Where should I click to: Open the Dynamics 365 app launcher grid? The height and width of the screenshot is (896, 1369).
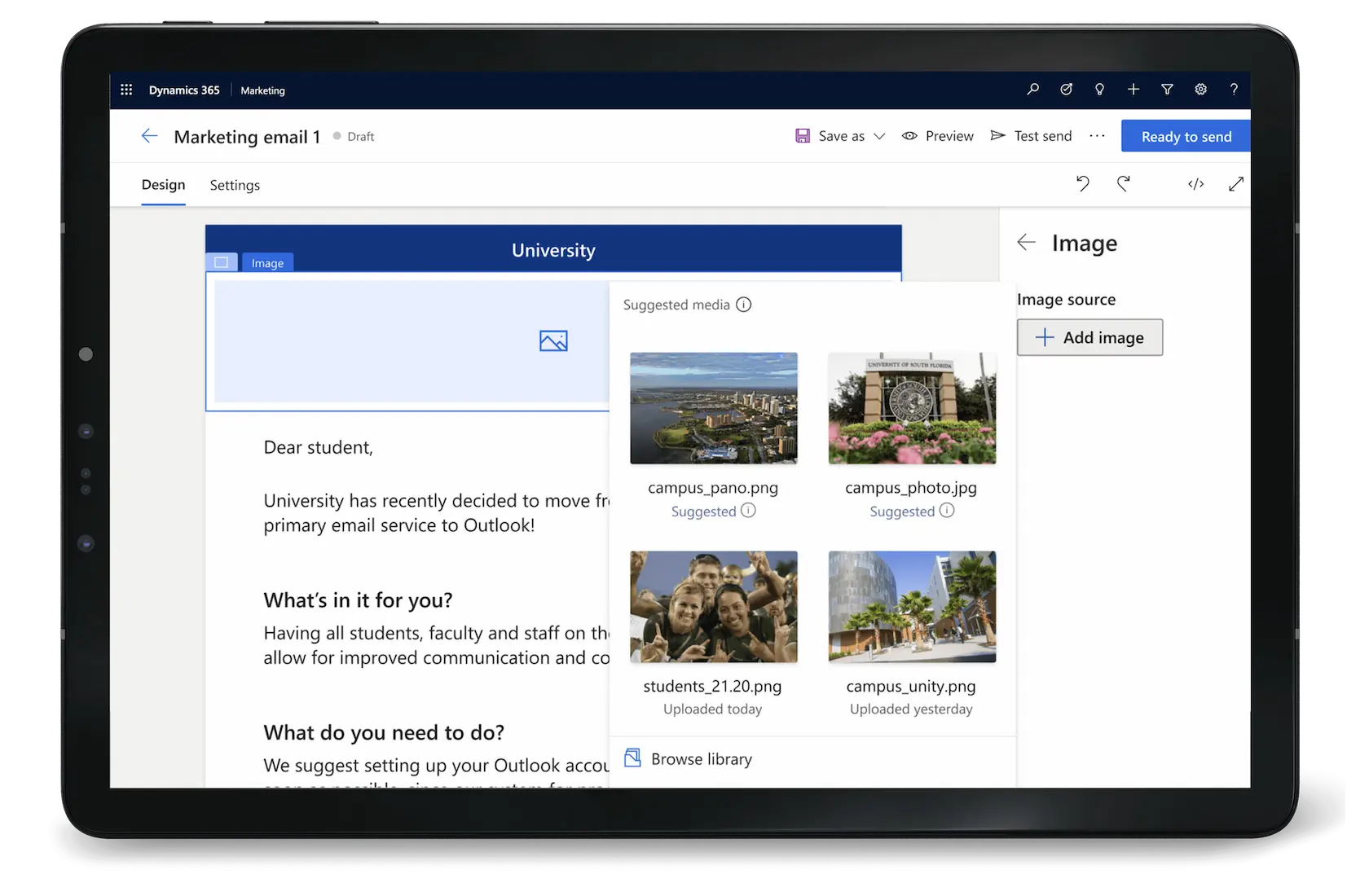126,90
